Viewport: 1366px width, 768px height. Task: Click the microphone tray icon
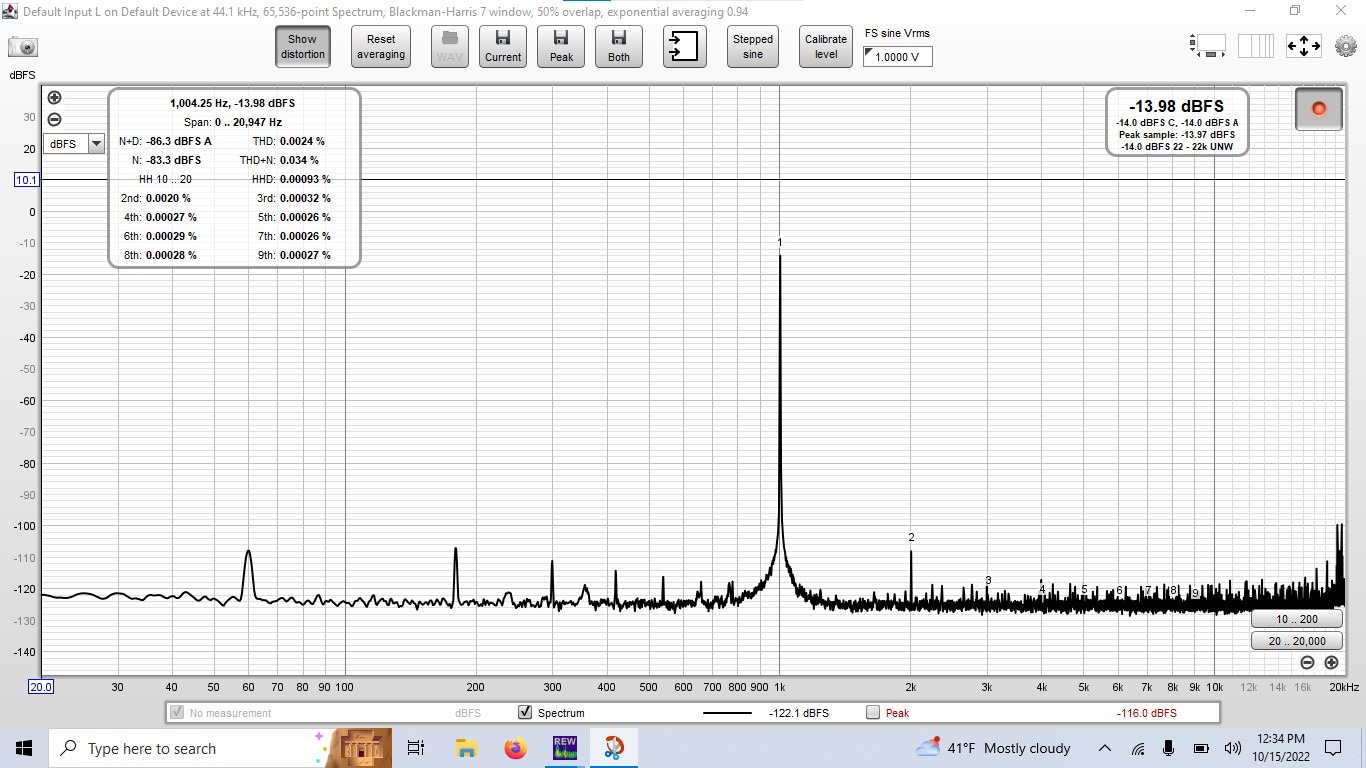(1169, 748)
